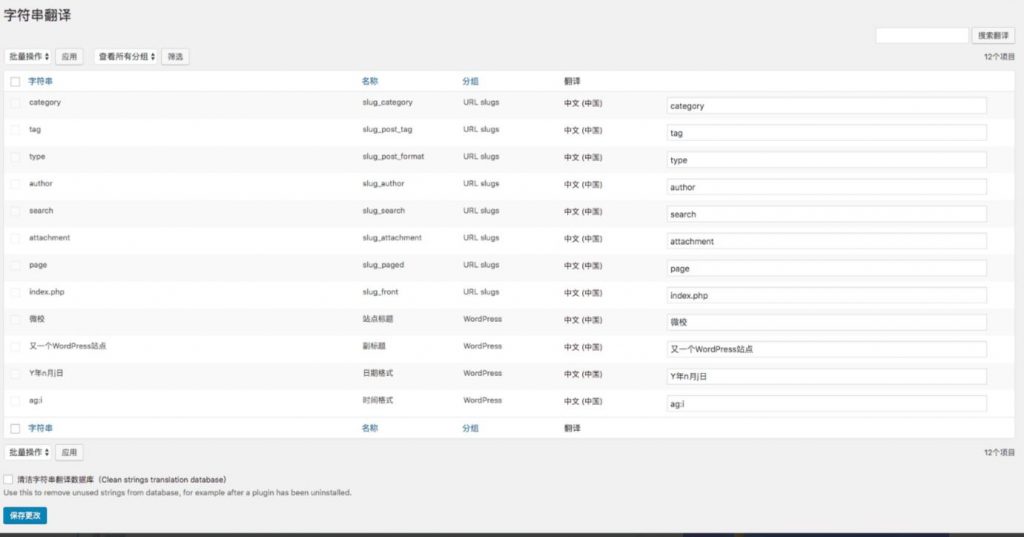
Task: Click the 搜索翻译 search button
Action: coord(993,35)
